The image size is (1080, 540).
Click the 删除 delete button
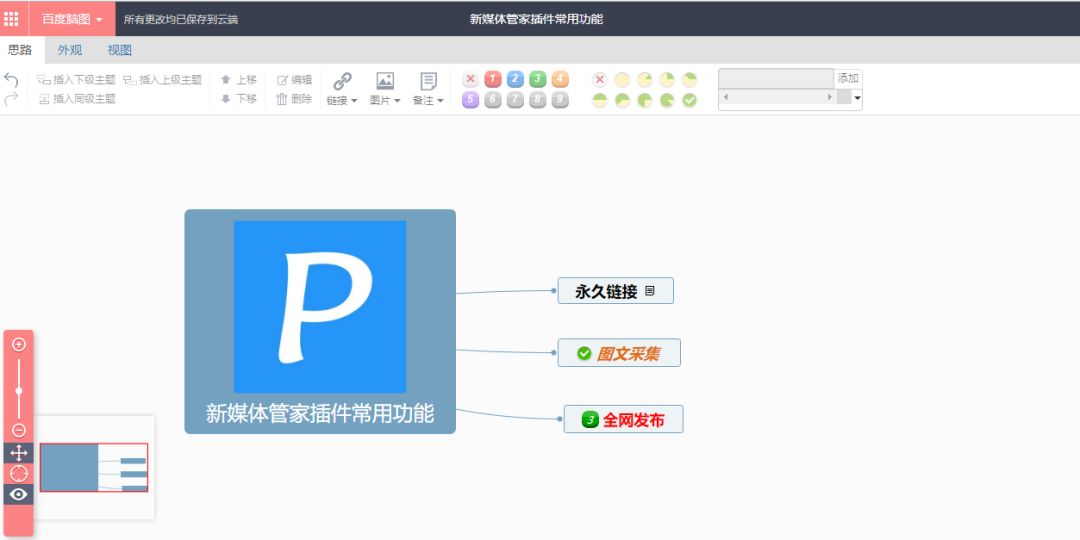[294, 99]
